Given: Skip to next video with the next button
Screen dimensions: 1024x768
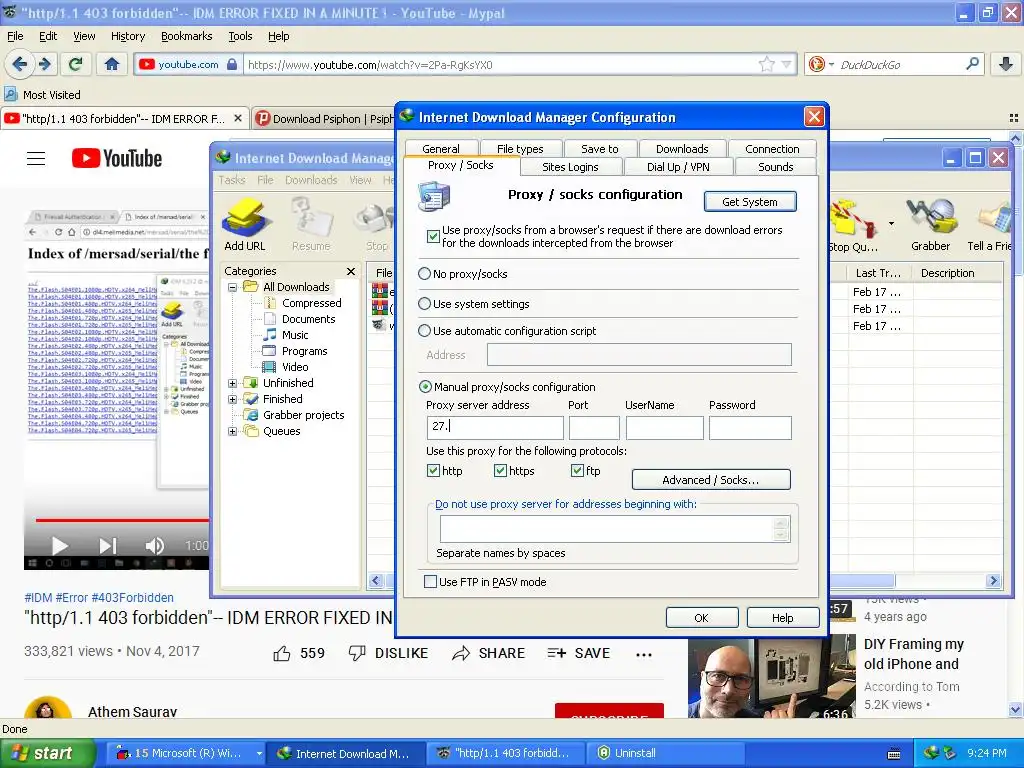Looking at the screenshot, I should point(108,546).
